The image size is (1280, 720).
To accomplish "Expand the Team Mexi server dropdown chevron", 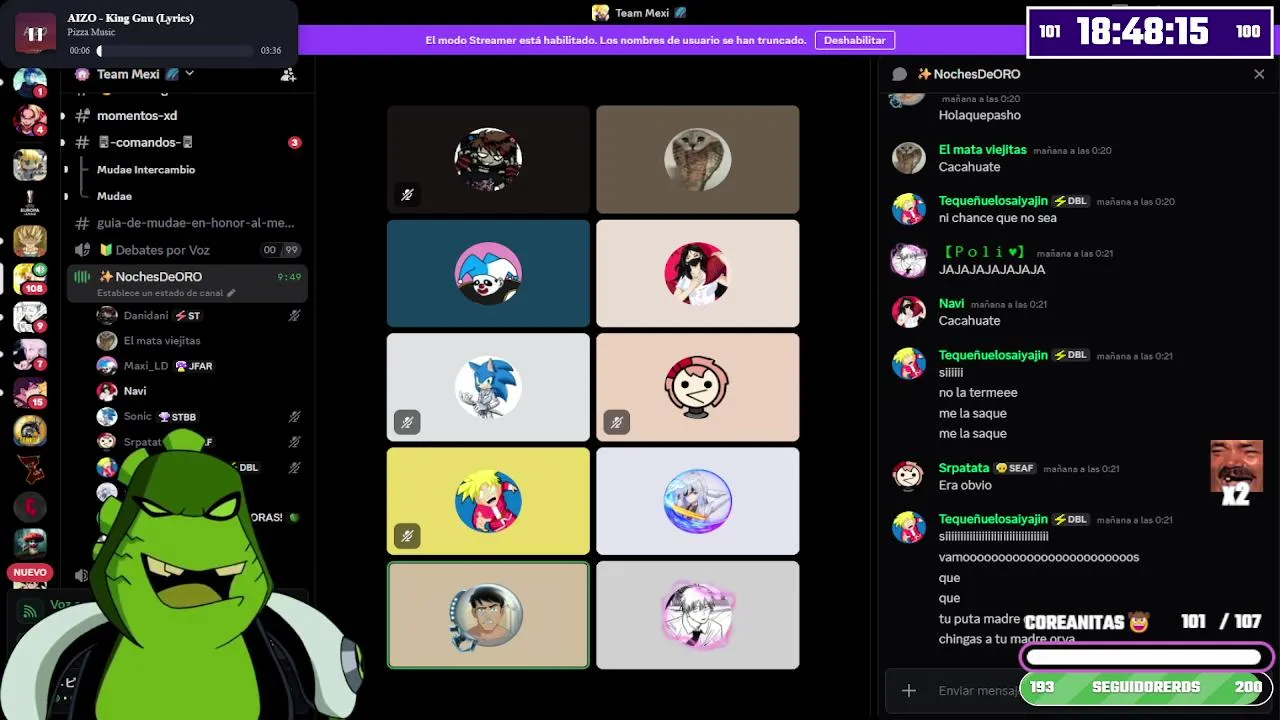I will pyautogui.click(x=190, y=74).
